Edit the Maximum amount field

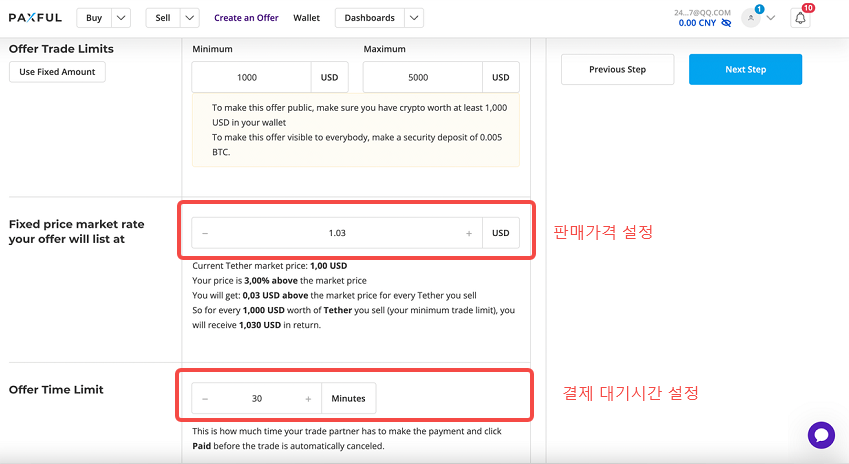pos(422,77)
